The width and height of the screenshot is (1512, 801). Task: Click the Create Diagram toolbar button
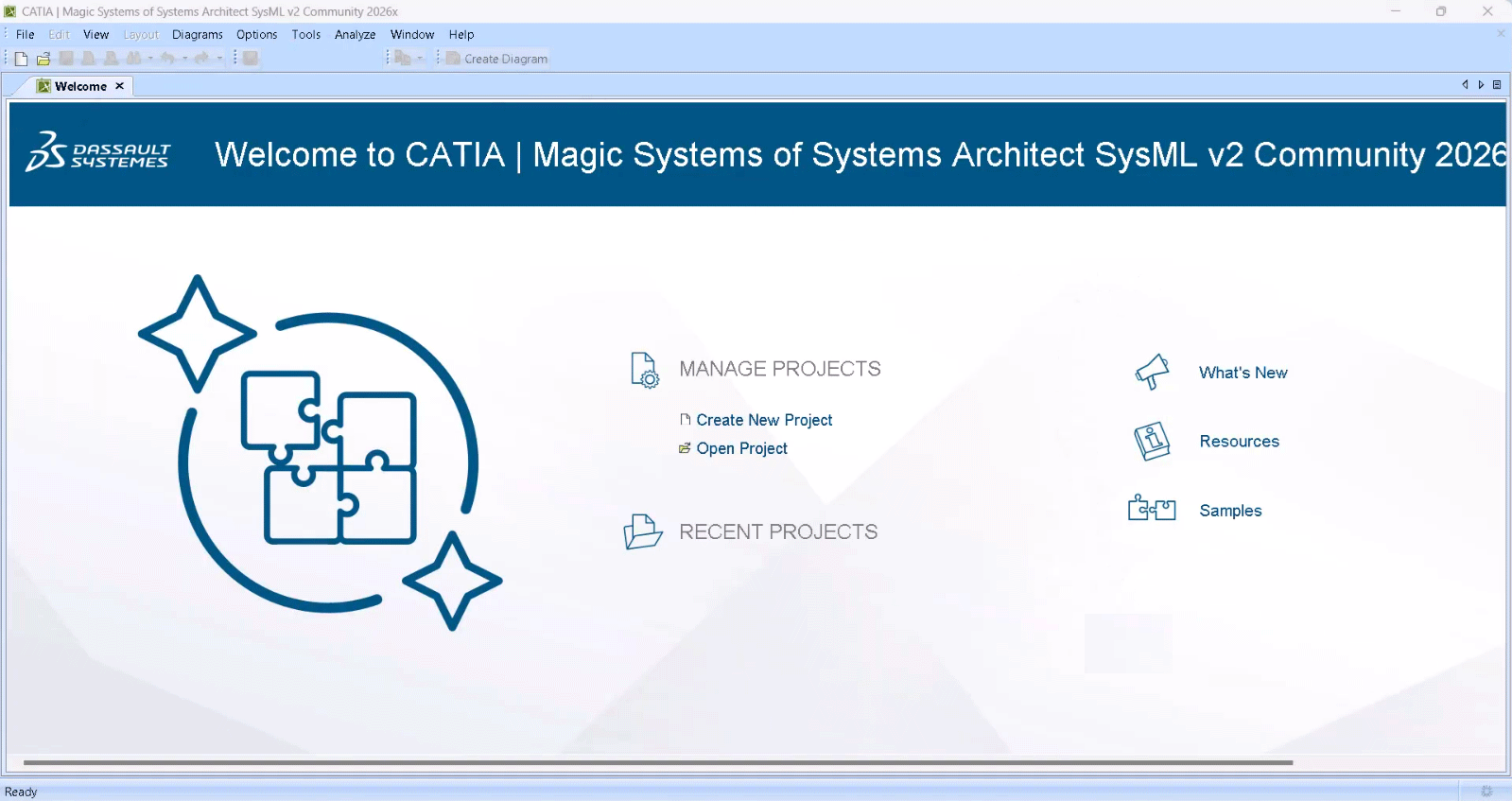click(497, 59)
